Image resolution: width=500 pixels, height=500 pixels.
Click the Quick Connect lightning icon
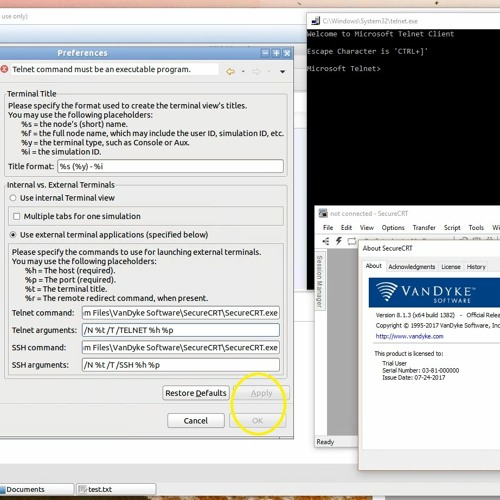pos(339,241)
